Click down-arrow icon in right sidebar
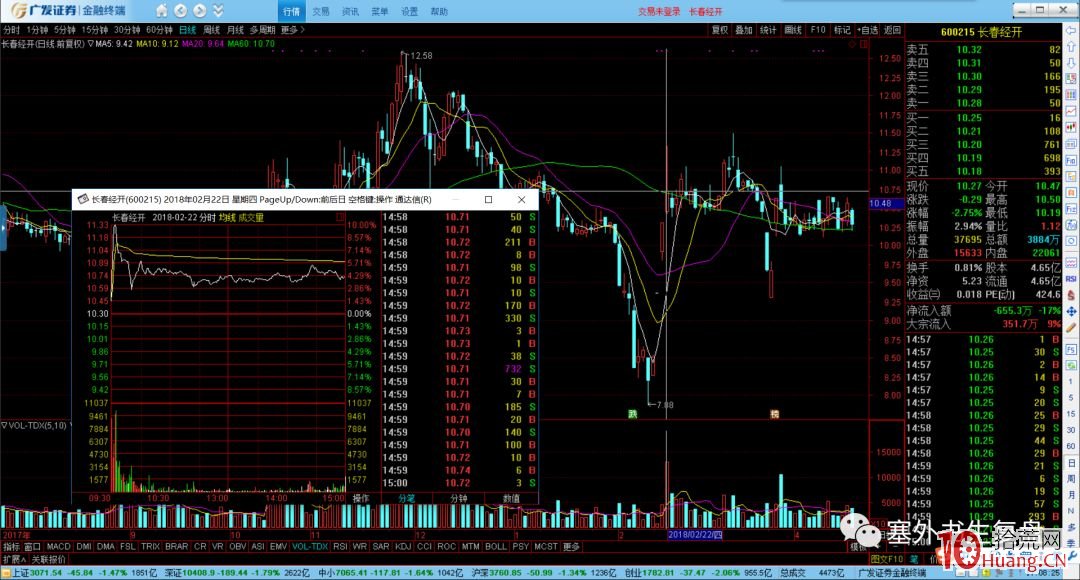The image size is (1080, 580). tap(1071, 62)
